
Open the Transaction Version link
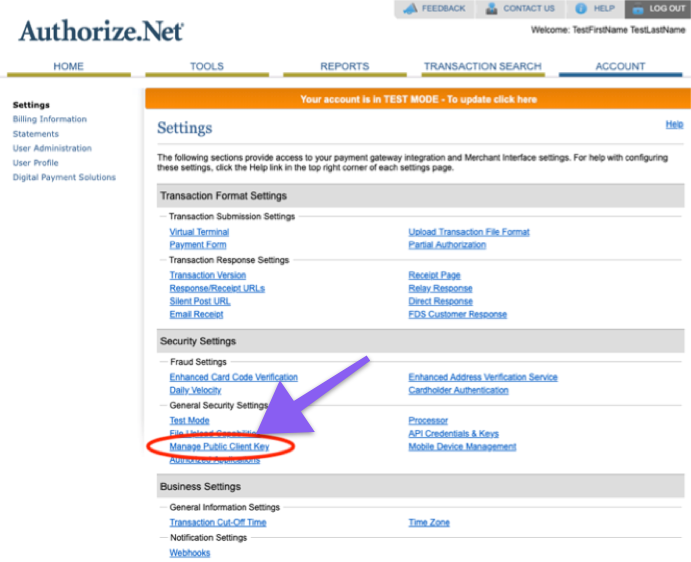(208, 275)
